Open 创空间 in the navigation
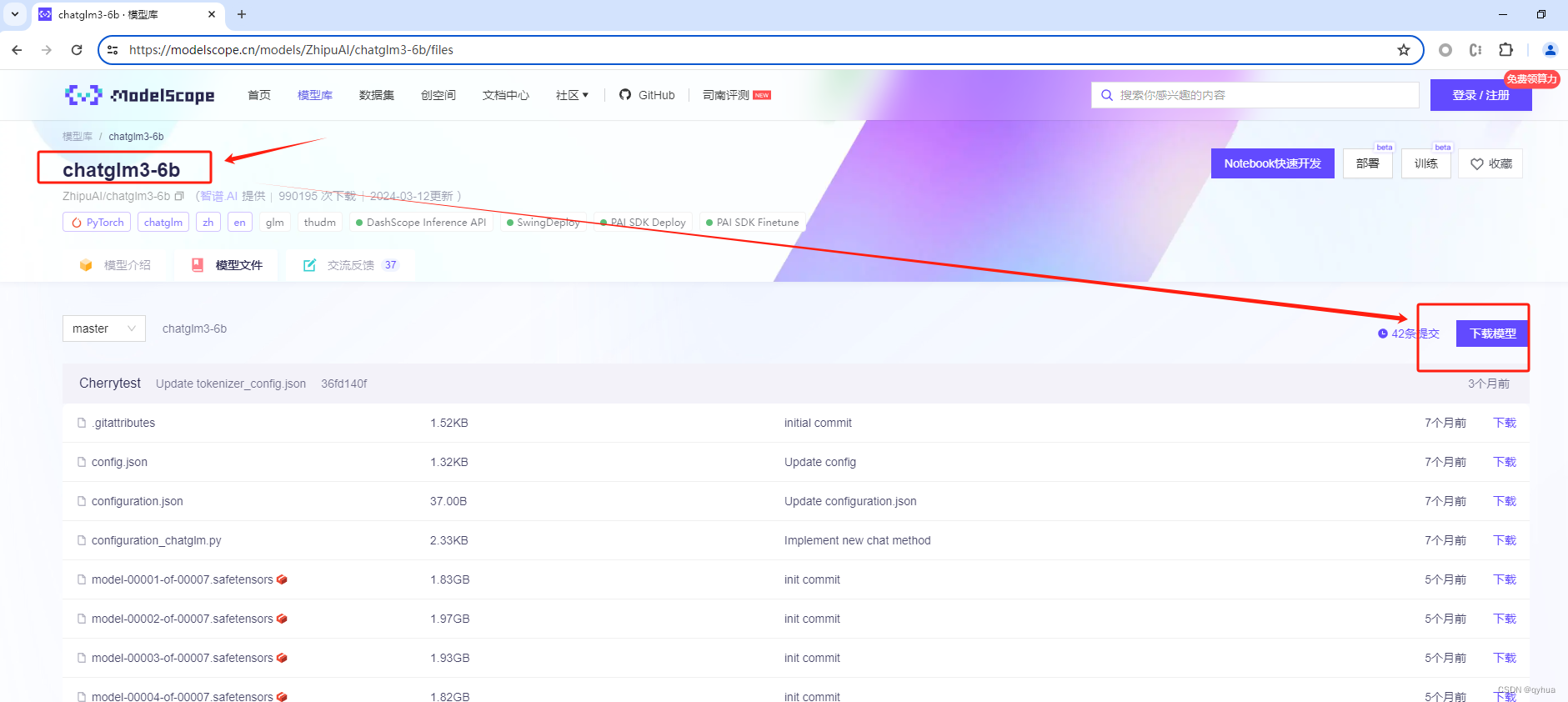The width and height of the screenshot is (1568, 702). click(x=438, y=95)
